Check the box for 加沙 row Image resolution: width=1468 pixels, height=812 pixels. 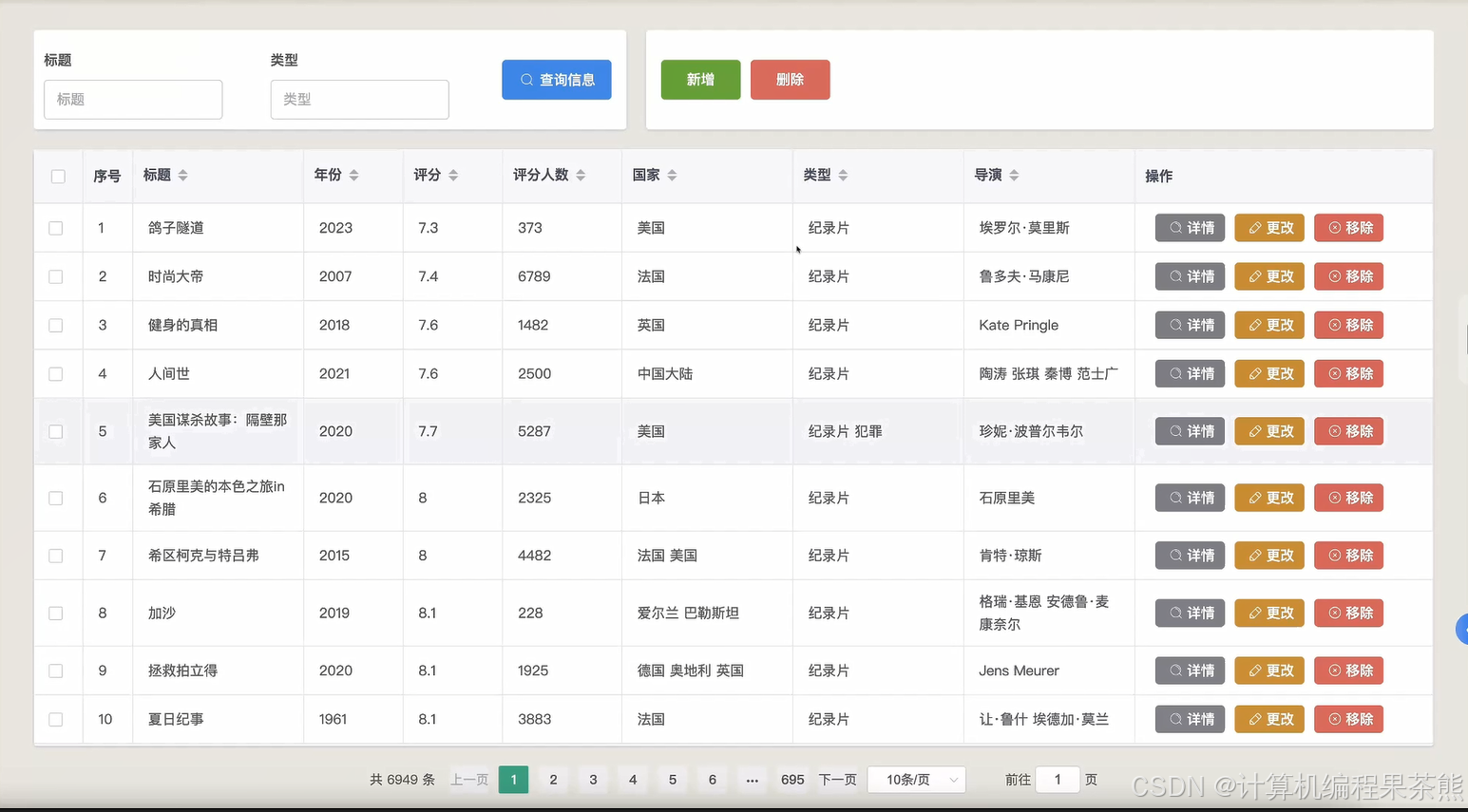pyautogui.click(x=56, y=614)
